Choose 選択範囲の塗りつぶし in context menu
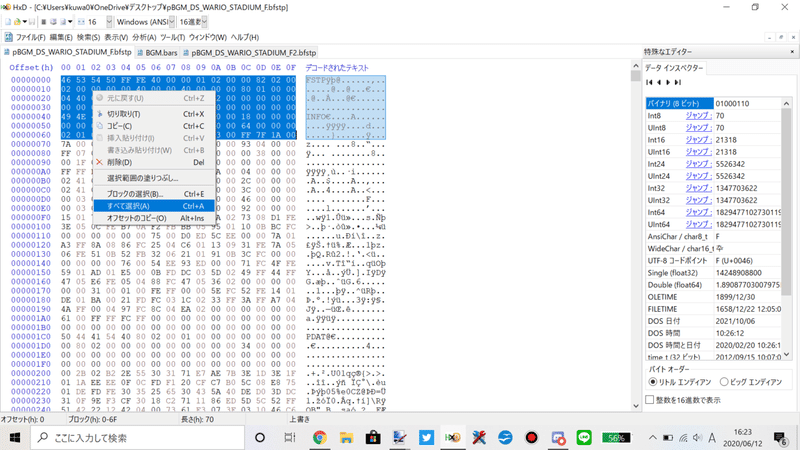The image size is (800, 450). 154,178
